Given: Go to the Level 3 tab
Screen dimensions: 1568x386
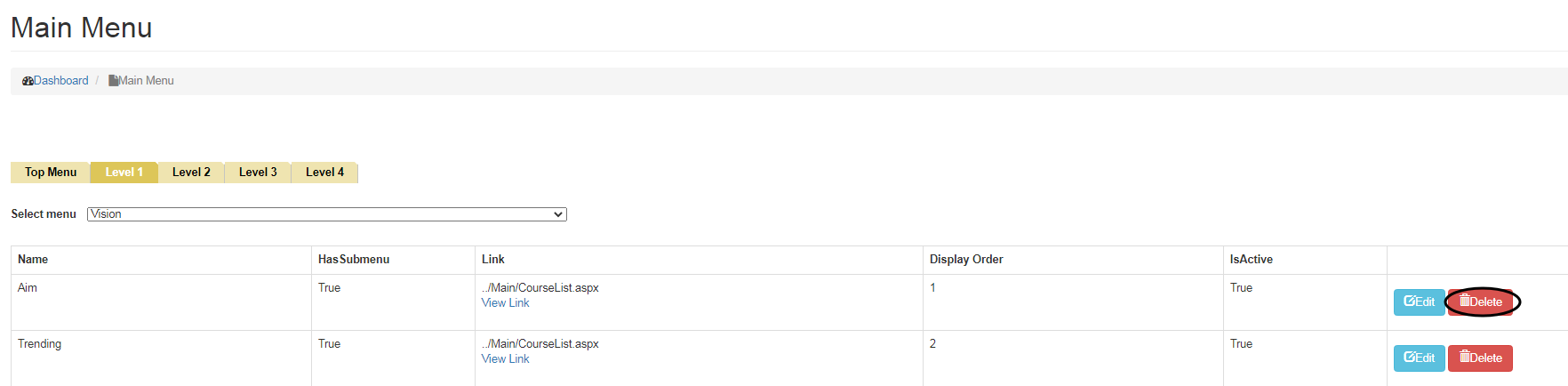Looking at the screenshot, I should (x=258, y=173).
